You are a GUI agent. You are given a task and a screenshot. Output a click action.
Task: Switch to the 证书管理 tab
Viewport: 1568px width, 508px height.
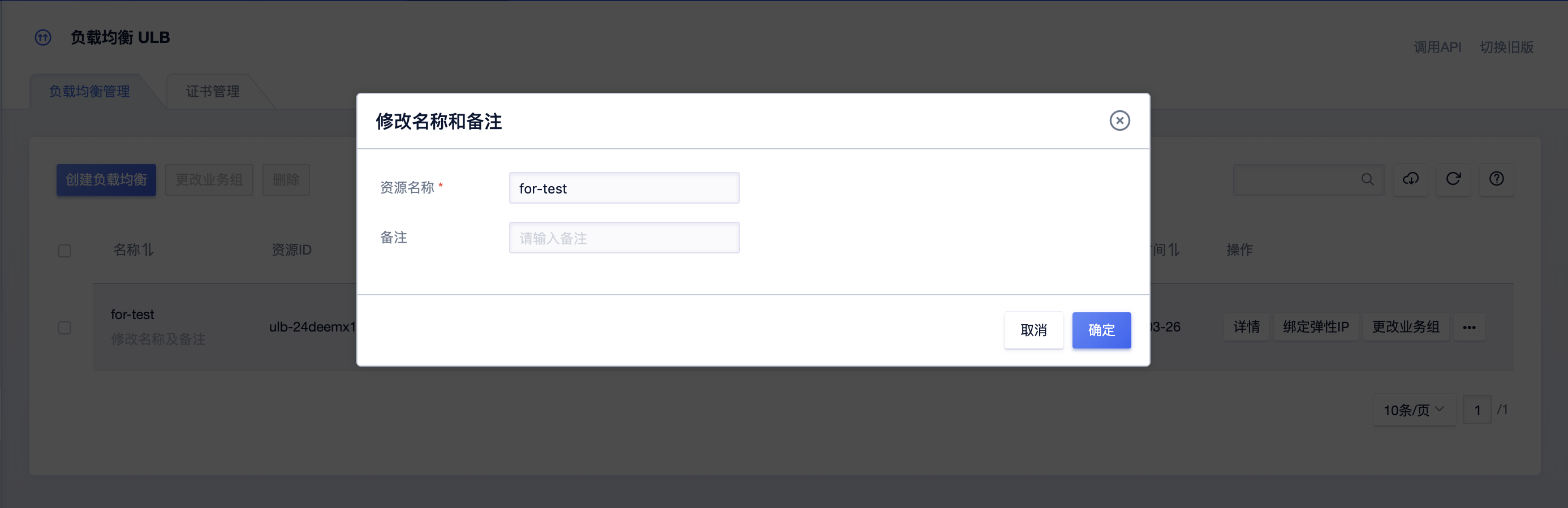click(213, 91)
